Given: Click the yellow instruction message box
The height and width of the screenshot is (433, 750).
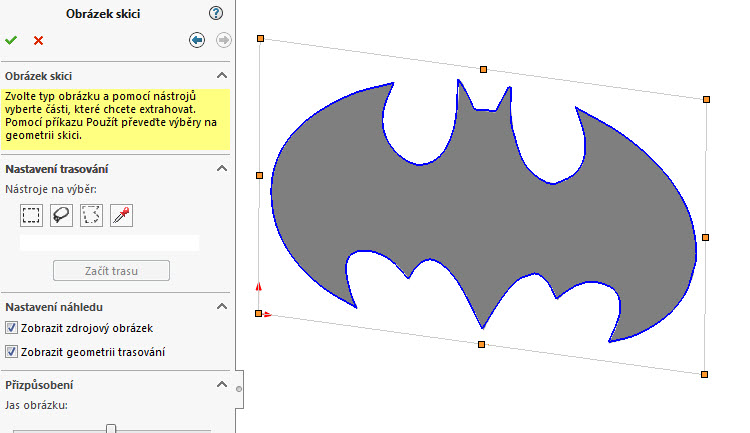Looking at the screenshot, I should point(115,119).
